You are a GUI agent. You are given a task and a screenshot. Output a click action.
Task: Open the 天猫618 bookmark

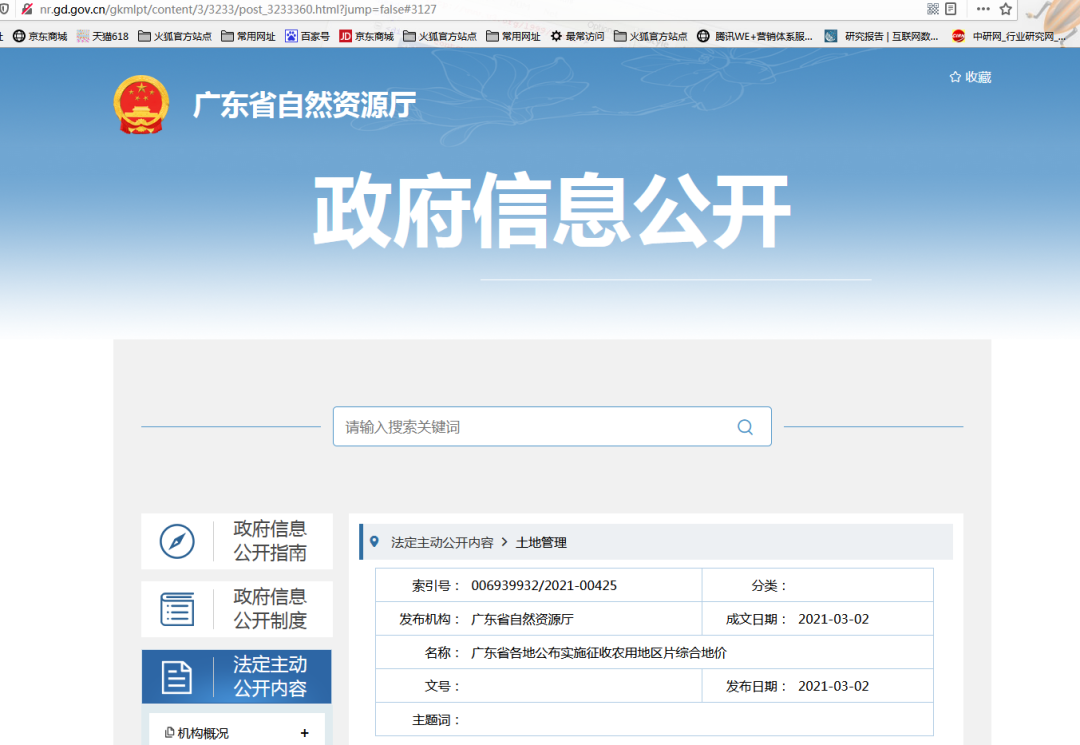point(103,36)
